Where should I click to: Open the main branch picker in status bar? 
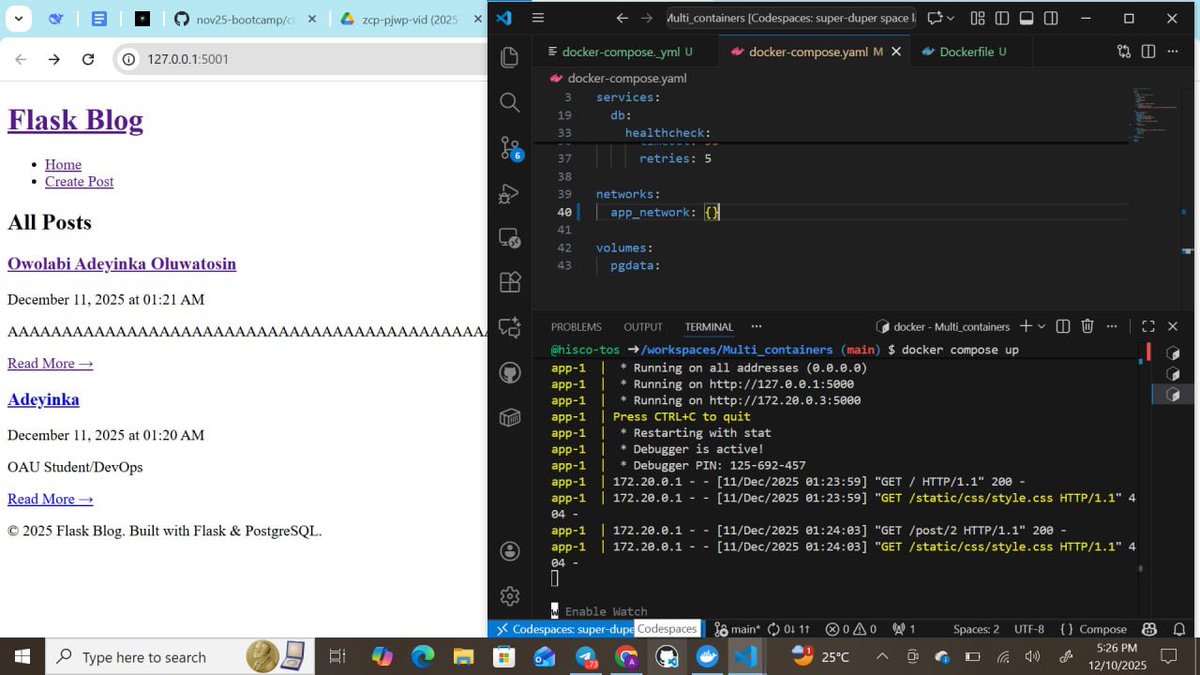pos(738,629)
